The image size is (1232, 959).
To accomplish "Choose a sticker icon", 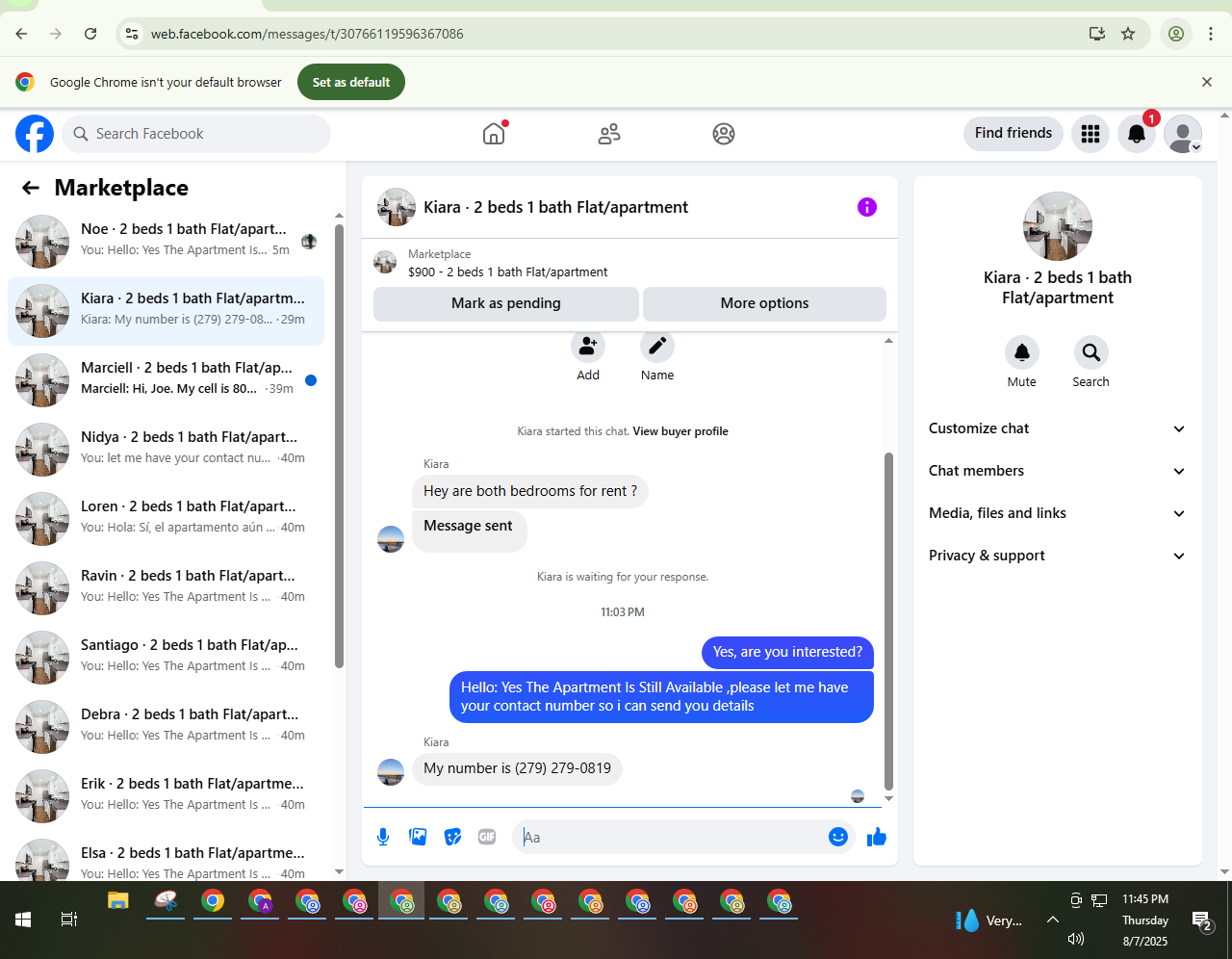I will [452, 837].
